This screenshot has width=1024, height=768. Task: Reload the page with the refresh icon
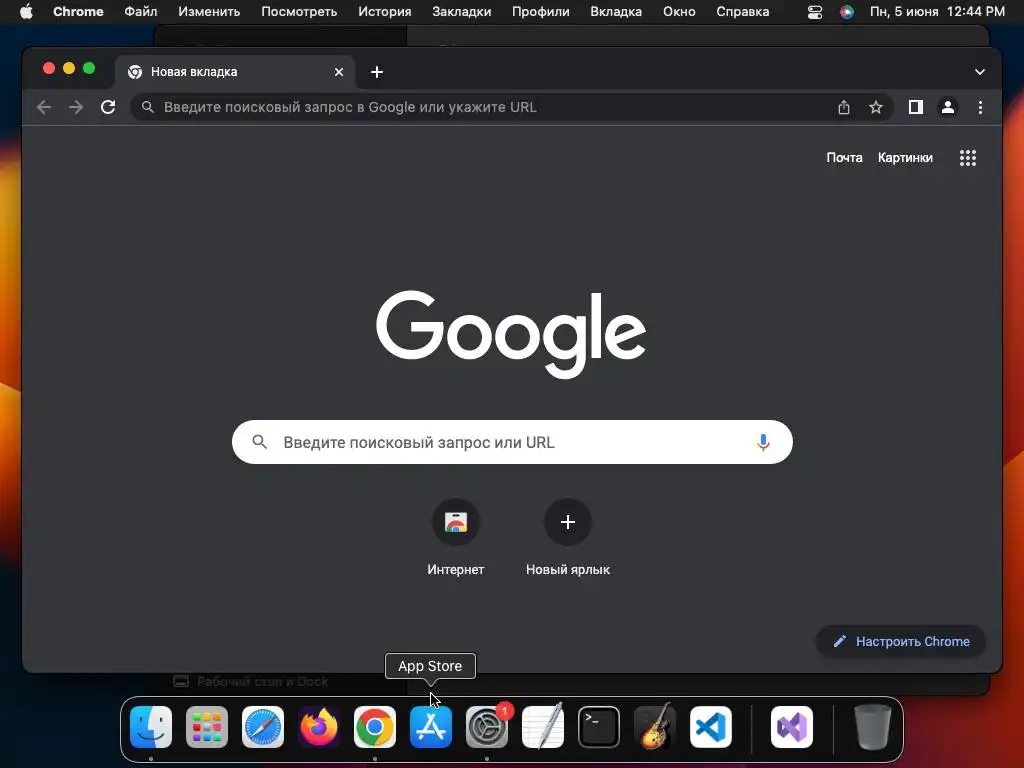tap(108, 107)
